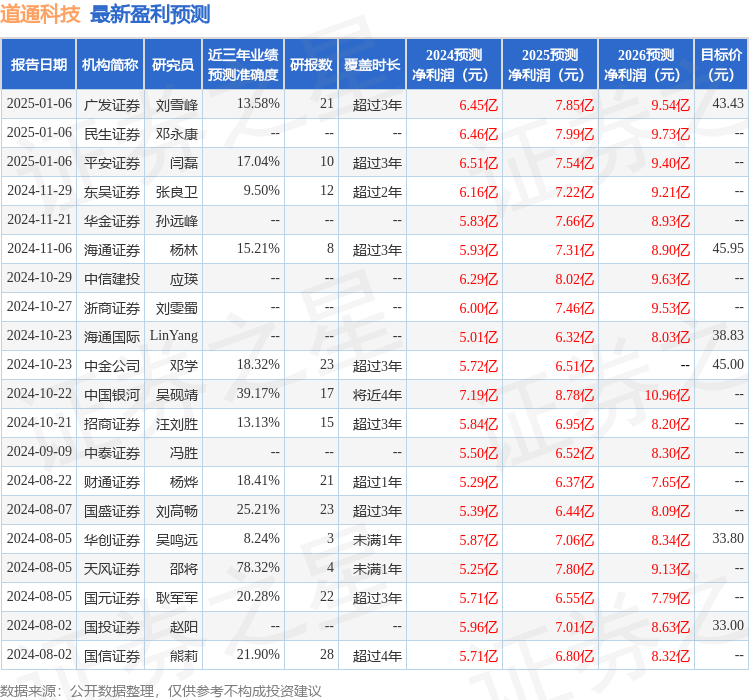Click target price 33.00
749x700 pixels.
[728, 626]
